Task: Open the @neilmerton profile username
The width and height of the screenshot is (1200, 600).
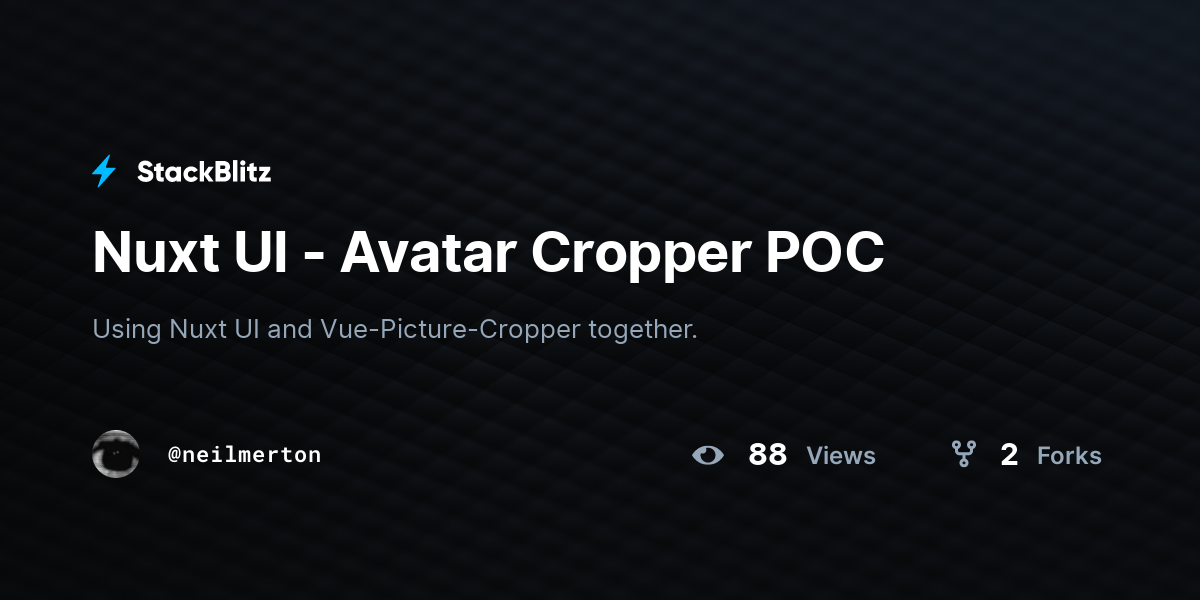Action: 245,455
